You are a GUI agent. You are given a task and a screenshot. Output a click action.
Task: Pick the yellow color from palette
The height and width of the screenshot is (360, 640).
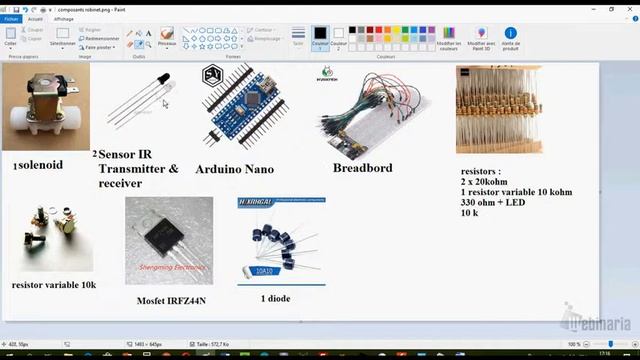396,30
